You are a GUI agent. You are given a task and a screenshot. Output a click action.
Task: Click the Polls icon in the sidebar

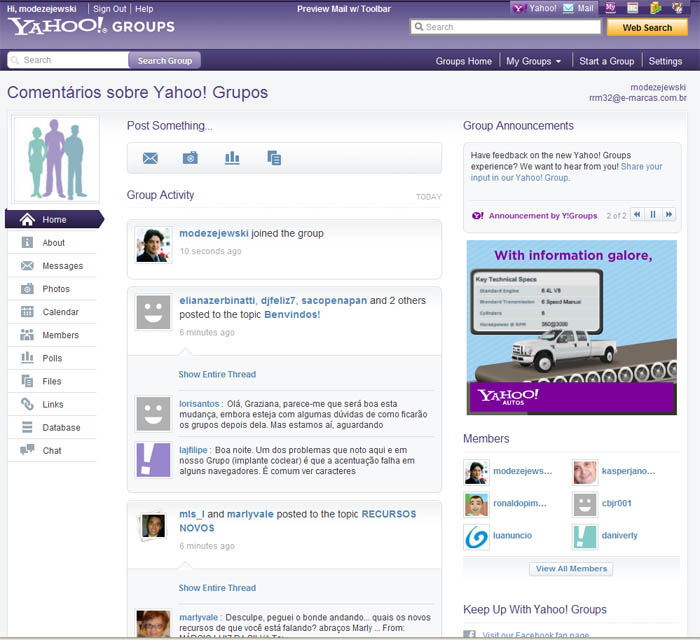tap(27, 358)
